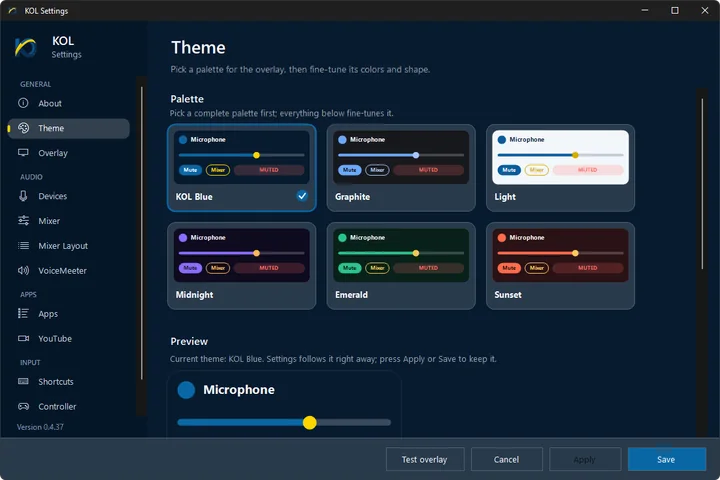This screenshot has height=480, width=720.
Task: Click the Apps list icon
Action: (23, 313)
